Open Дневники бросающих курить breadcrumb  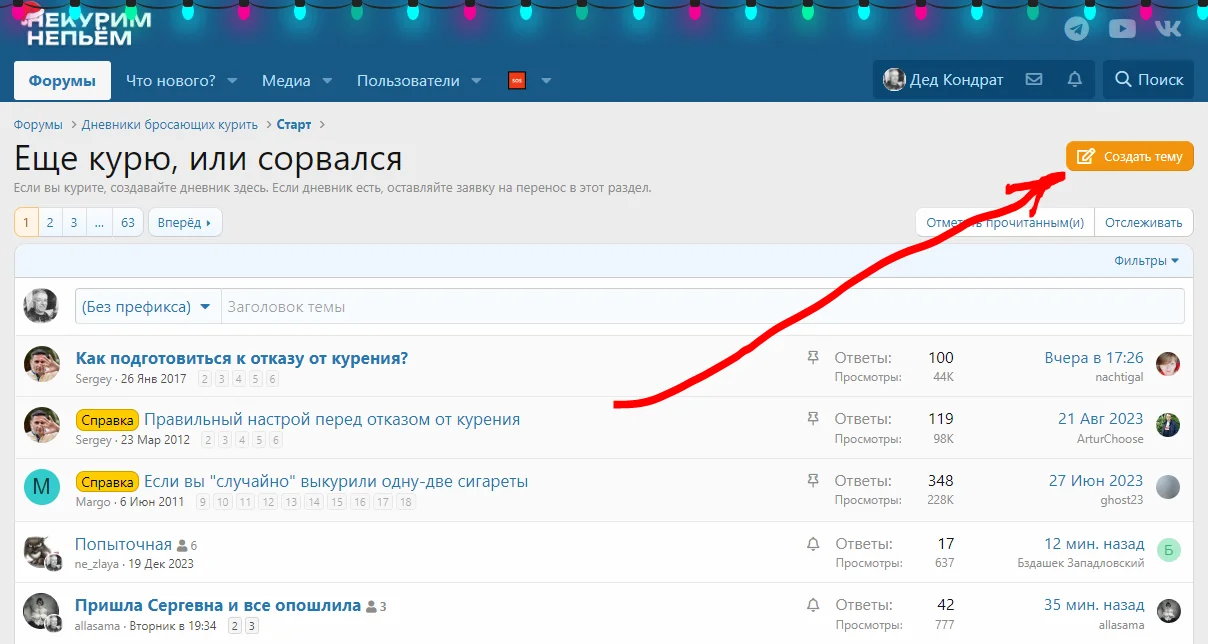170,125
